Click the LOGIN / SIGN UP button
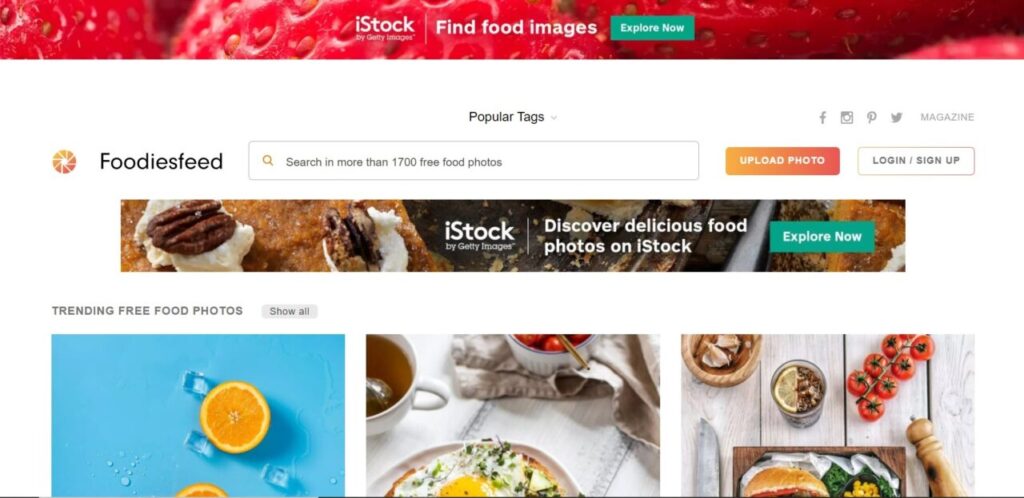Screen dimensions: 1024x498 click(916, 161)
